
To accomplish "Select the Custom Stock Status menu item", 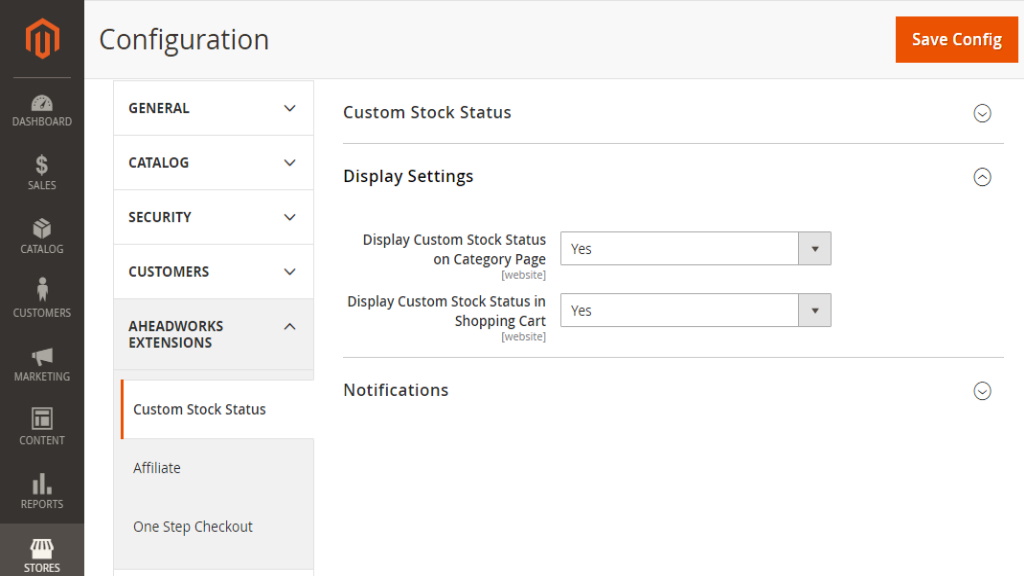I will 217,409.
